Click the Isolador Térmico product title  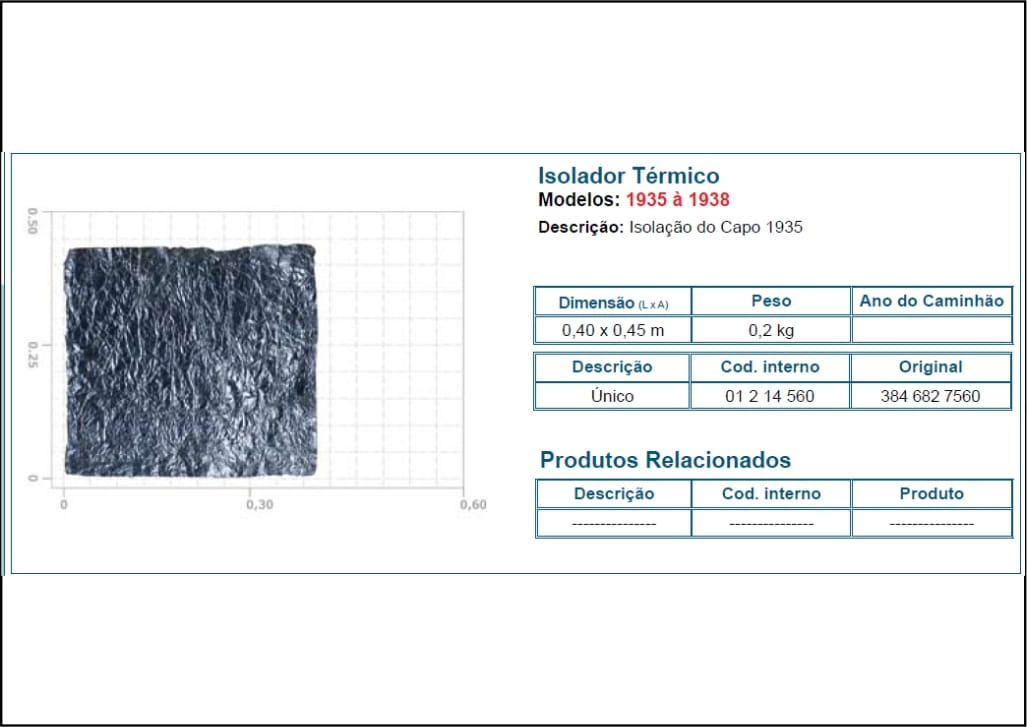tap(628, 176)
